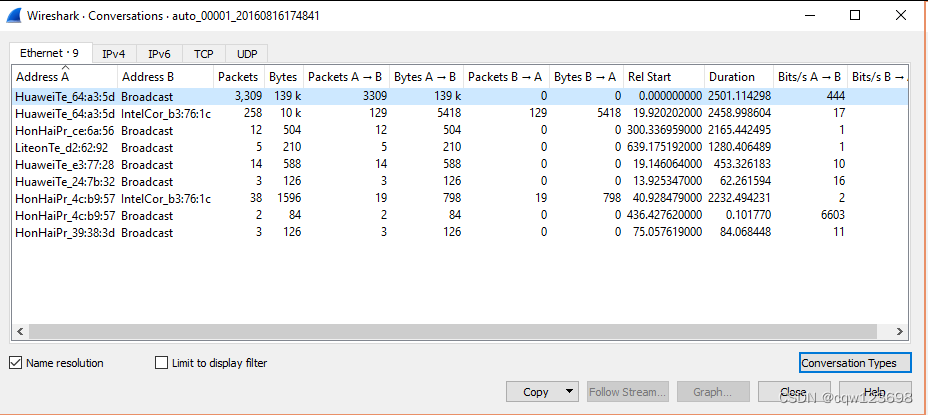Image resolution: width=928 pixels, height=415 pixels.
Task: Select the HonHaiPr_39:38:3d conversation row
Action: click(x=460, y=233)
